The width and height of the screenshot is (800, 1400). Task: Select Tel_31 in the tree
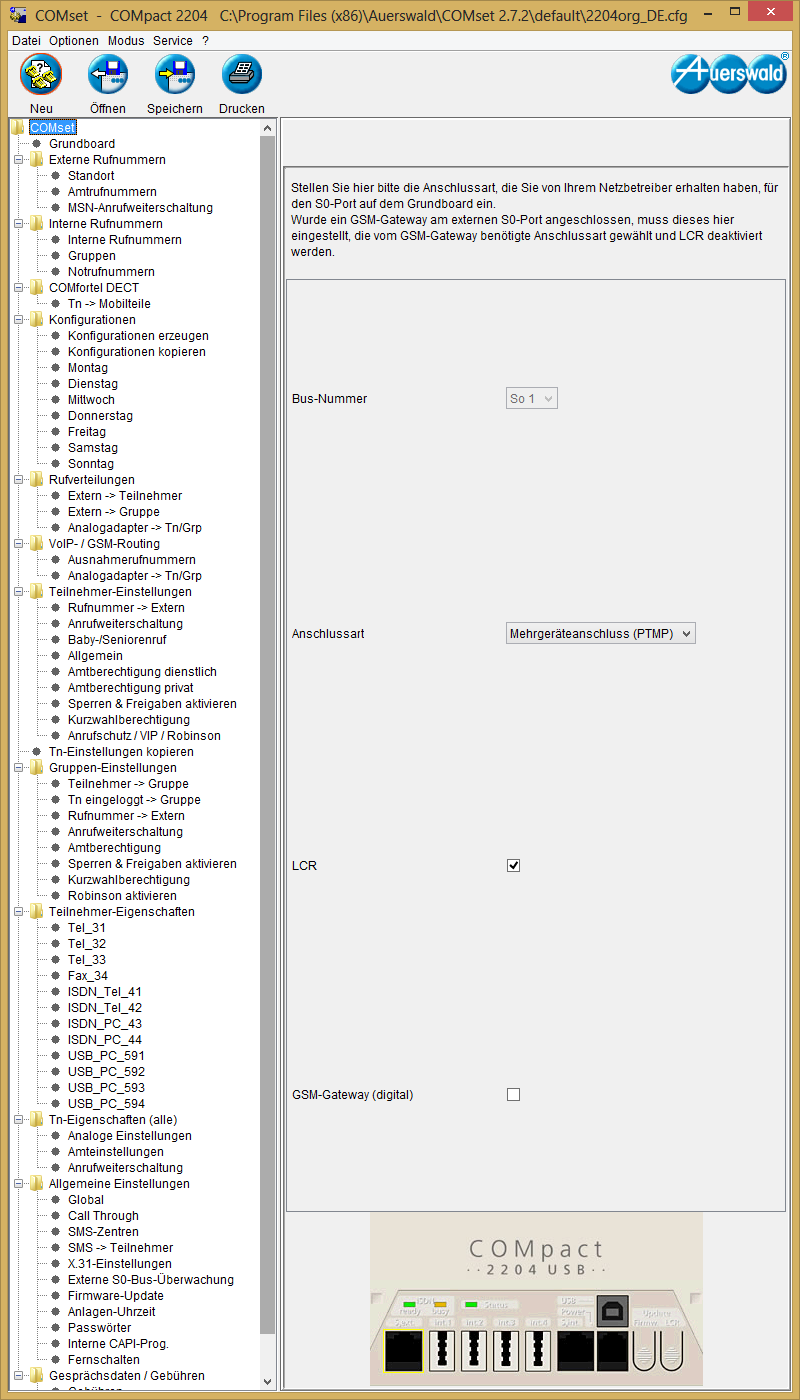tap(87, 928)
